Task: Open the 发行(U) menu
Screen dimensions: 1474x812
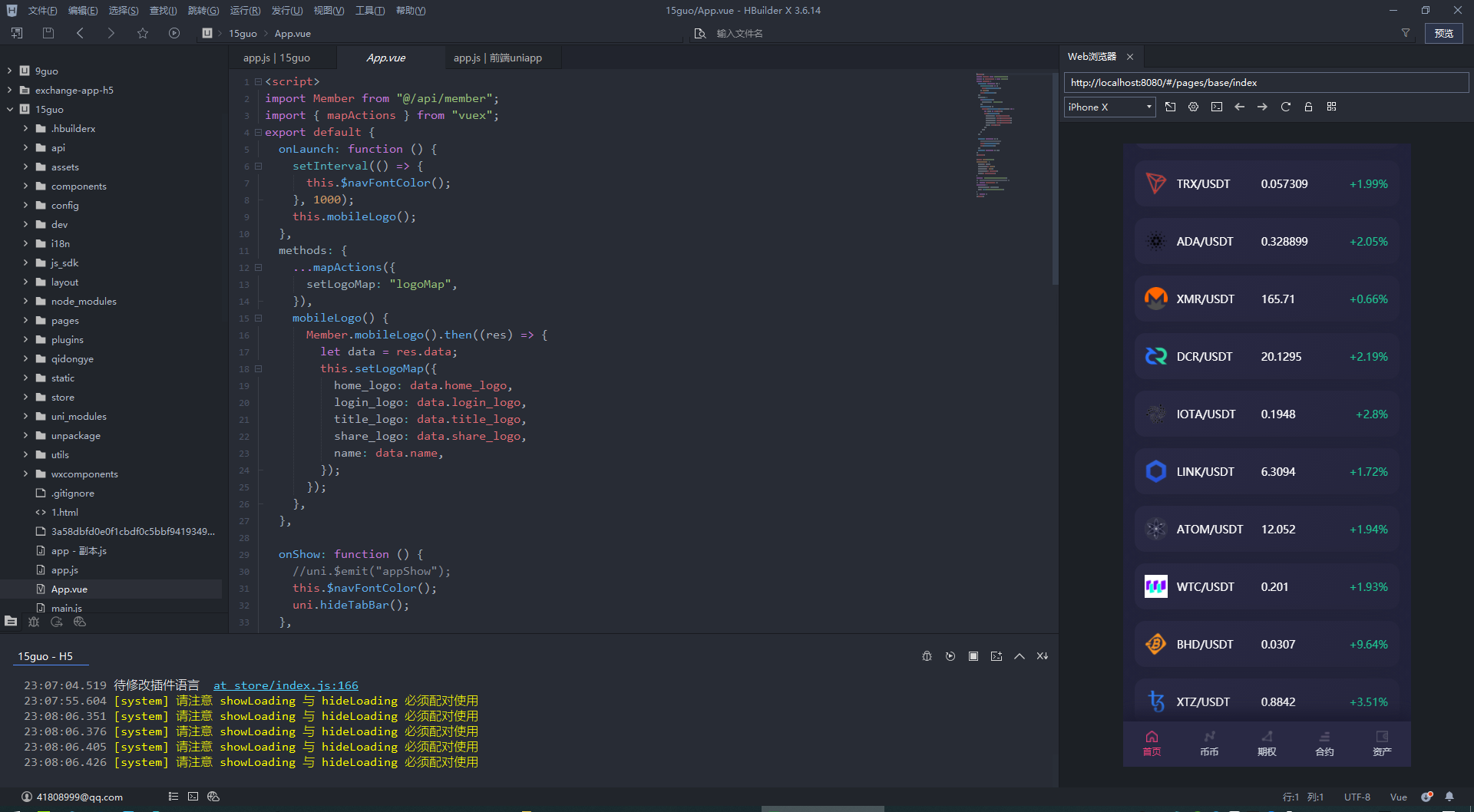Action: coord(286,11)
